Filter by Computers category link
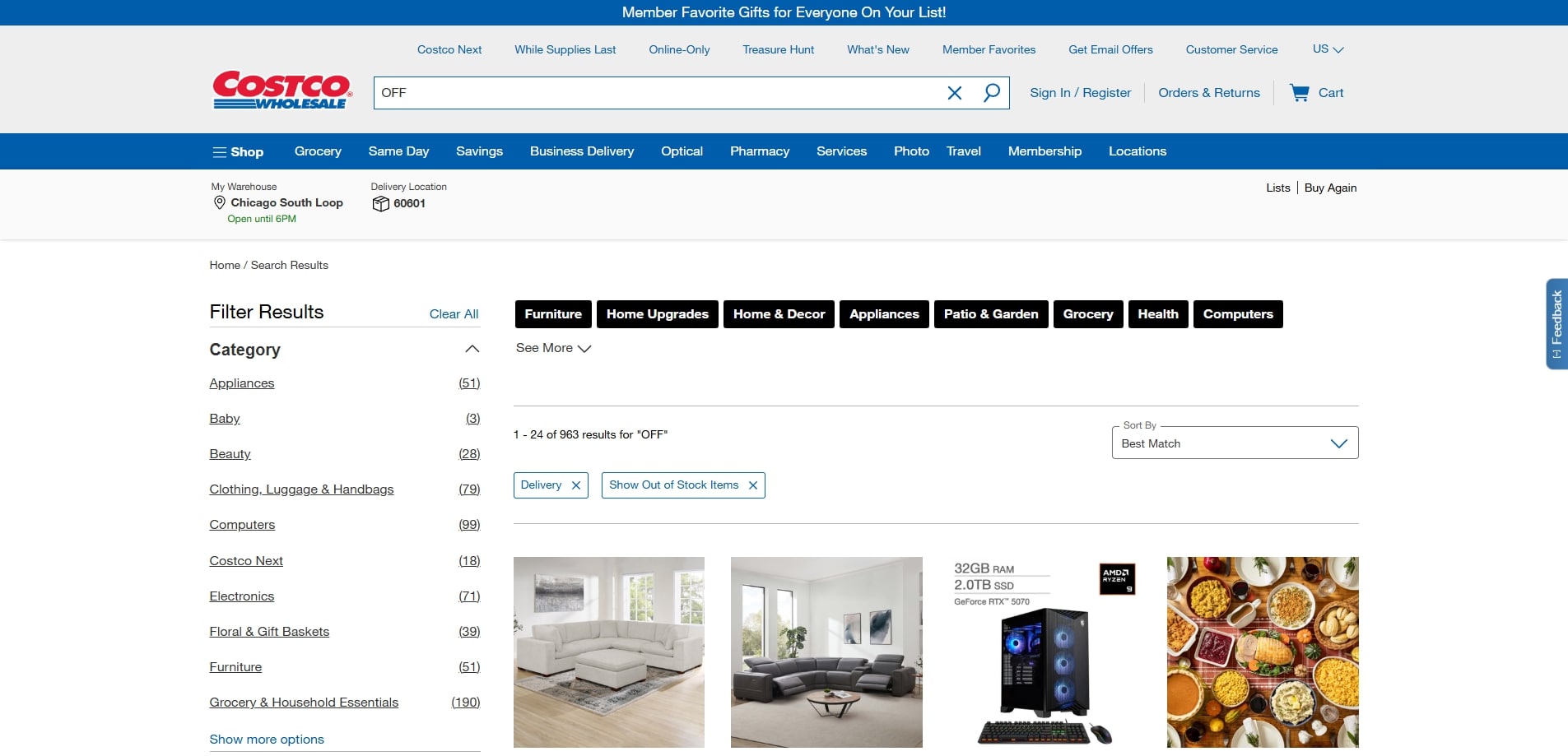Viewport: 1568px width, 756px height. pyautogui.click(x=242, y=525)
